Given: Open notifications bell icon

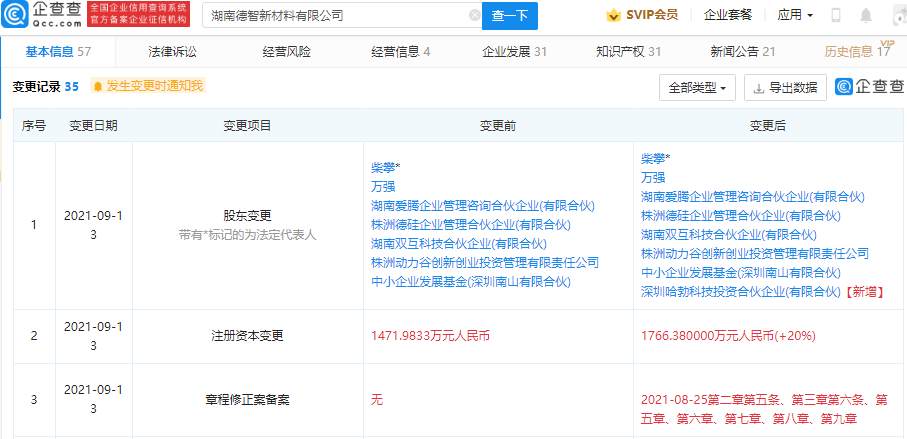Looking at the screenshot, I should pyautogui.click(x=866, y=16).
